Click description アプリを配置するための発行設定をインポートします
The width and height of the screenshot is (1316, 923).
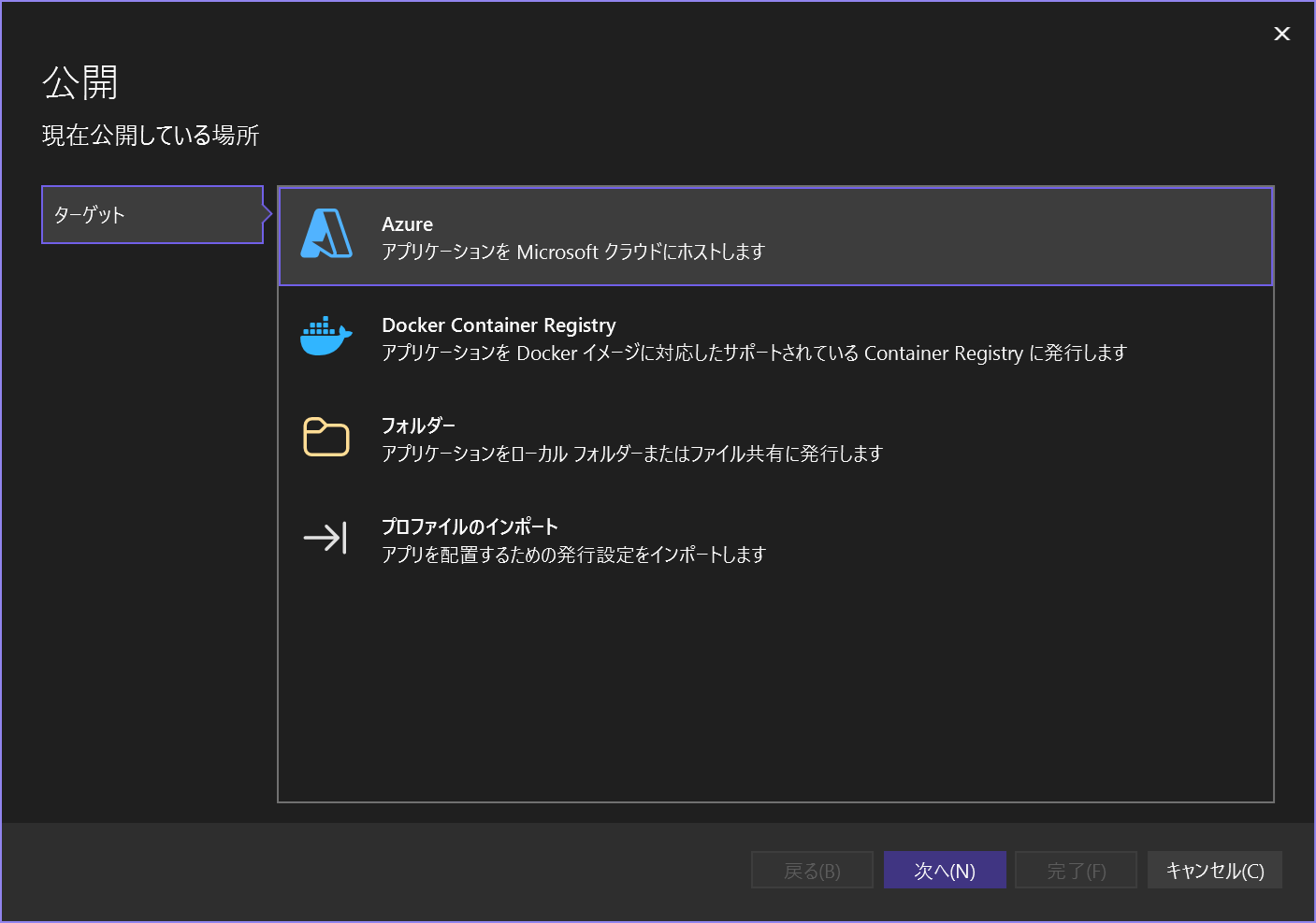coord(573,555)
